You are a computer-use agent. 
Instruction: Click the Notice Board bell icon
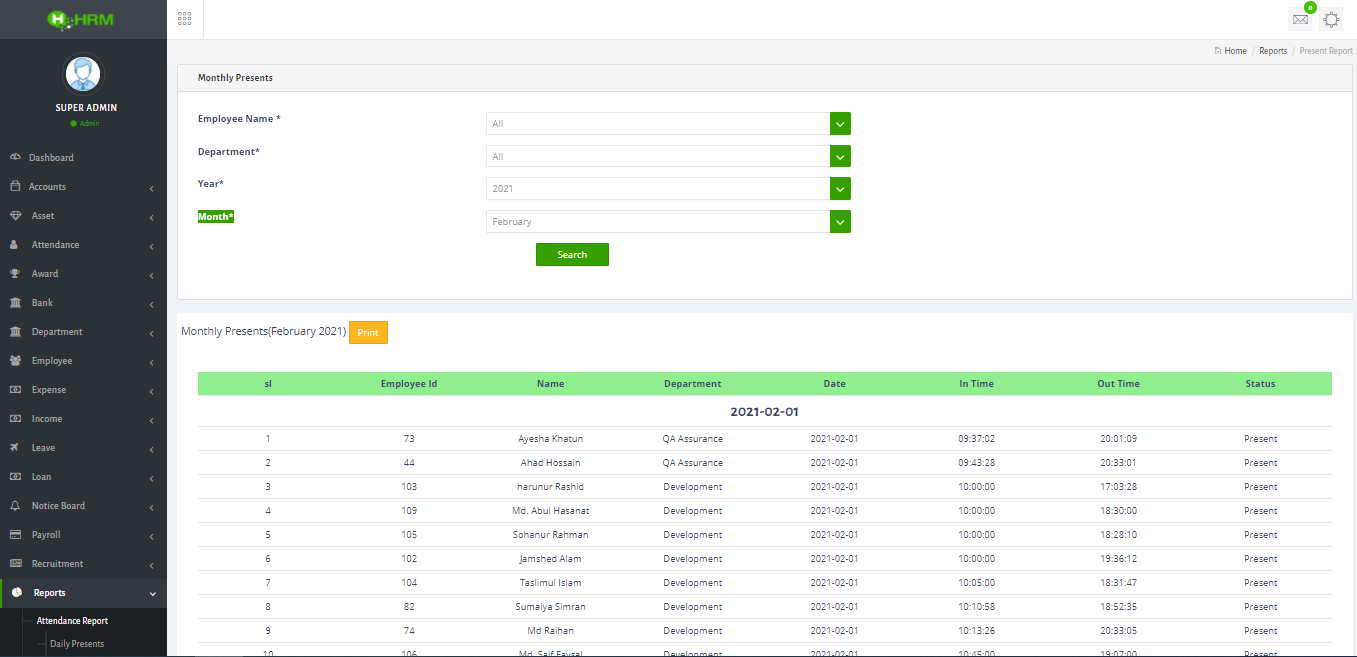coord(15,506)
